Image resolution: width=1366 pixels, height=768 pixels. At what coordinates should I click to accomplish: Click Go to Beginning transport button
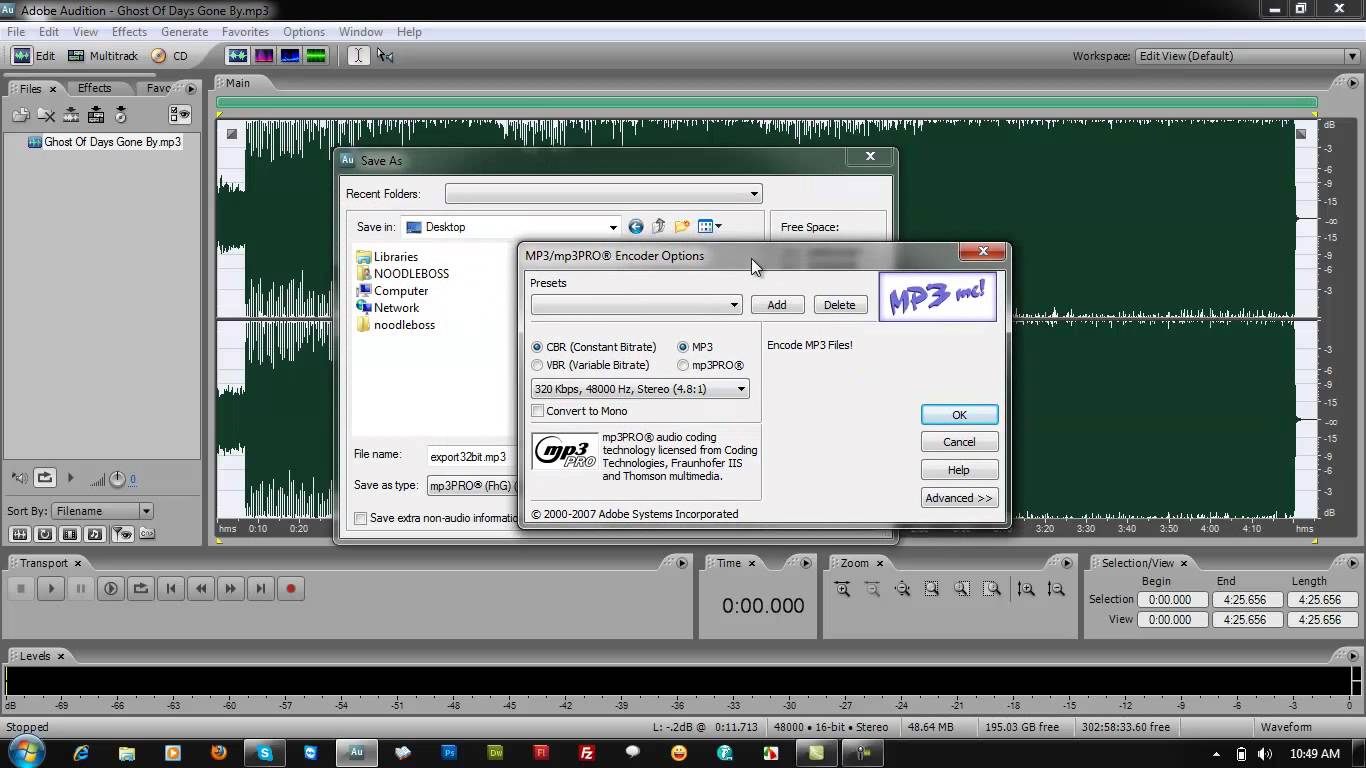click(x=171, y=589)
